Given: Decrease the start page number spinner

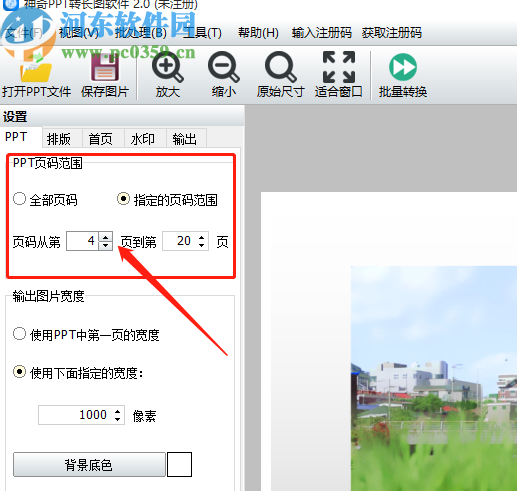Looking at the screenshot, I should [106, 245].
